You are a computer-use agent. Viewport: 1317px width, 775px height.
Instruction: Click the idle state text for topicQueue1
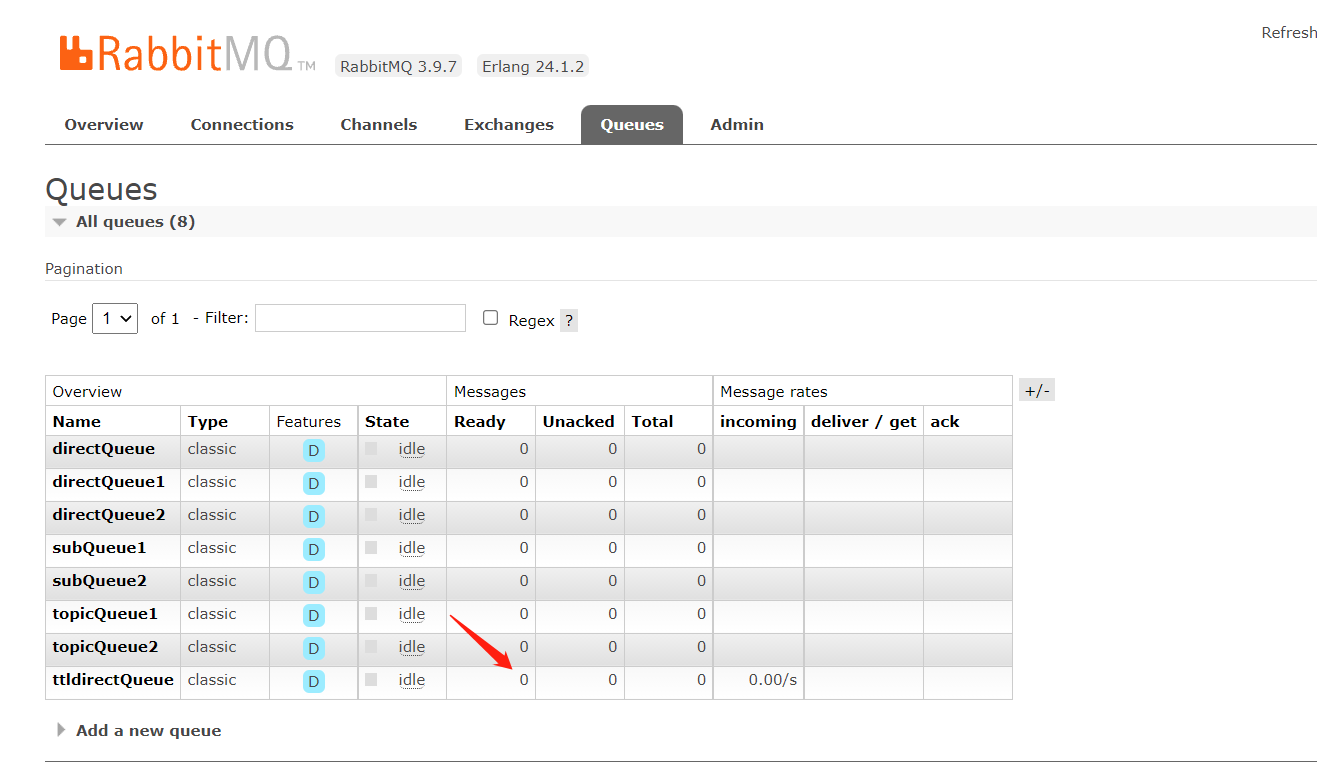(x=412, y=614)
